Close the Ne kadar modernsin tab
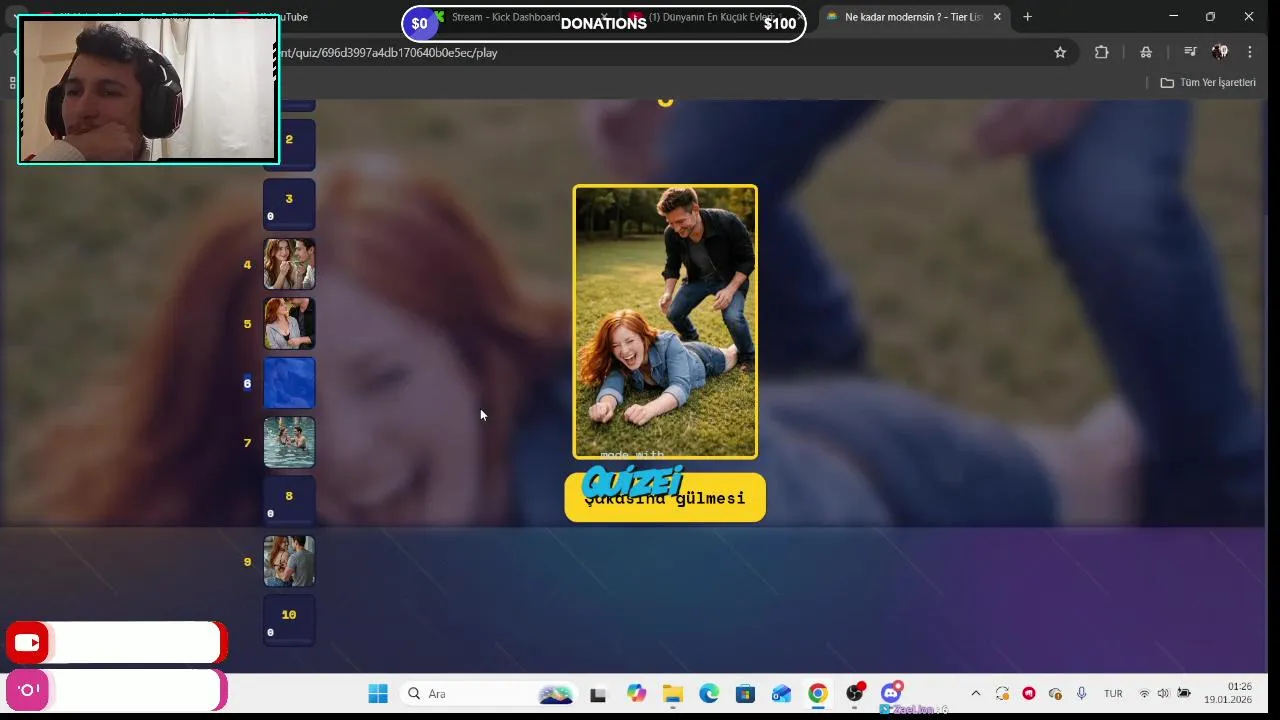 coord(997,17)
